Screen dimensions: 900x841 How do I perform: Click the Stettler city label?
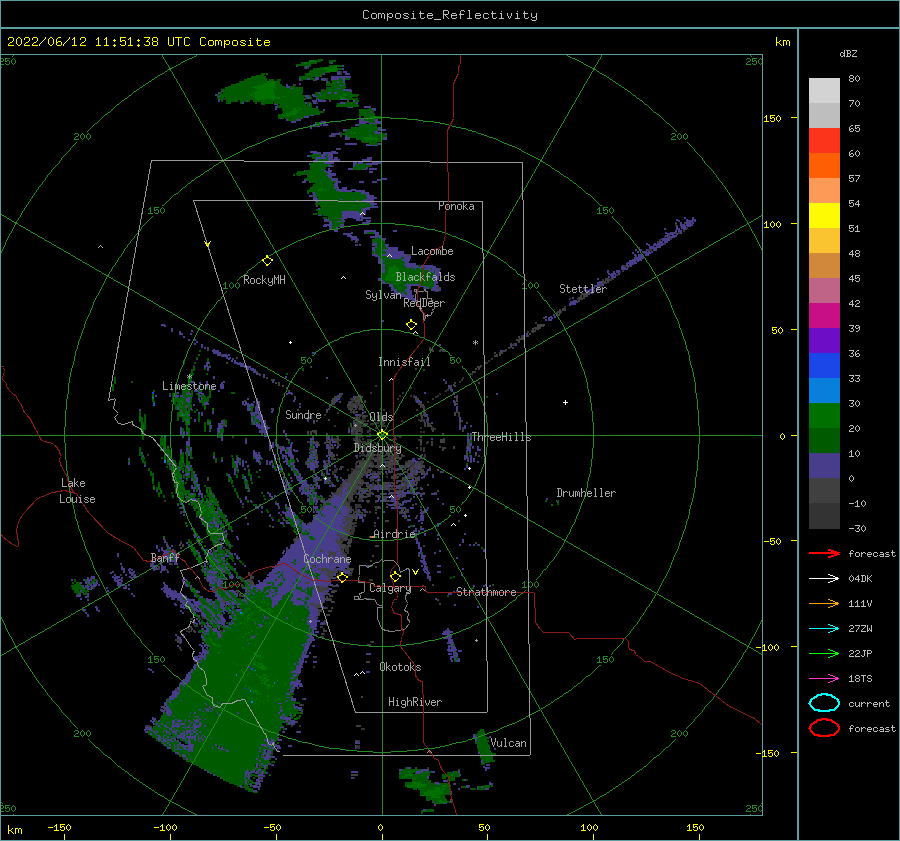(x=583, y=289)
